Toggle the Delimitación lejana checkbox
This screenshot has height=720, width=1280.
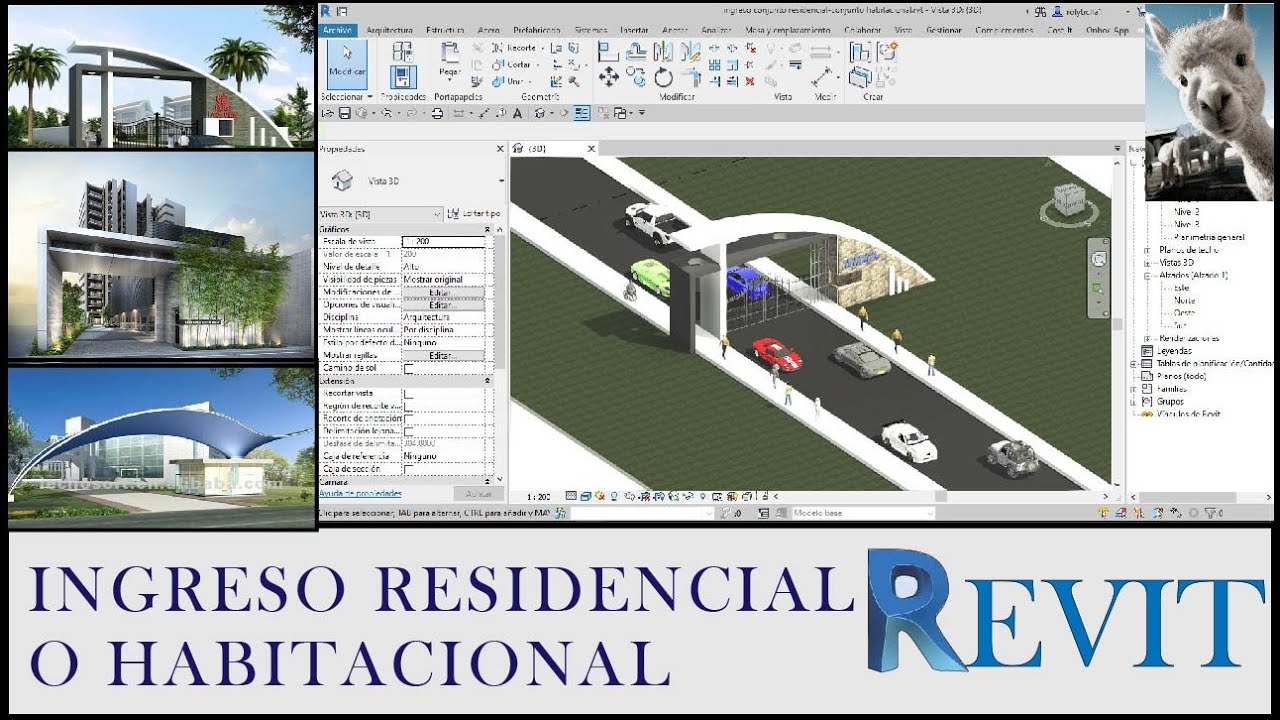pyautogui.click(x=408, y=431)
